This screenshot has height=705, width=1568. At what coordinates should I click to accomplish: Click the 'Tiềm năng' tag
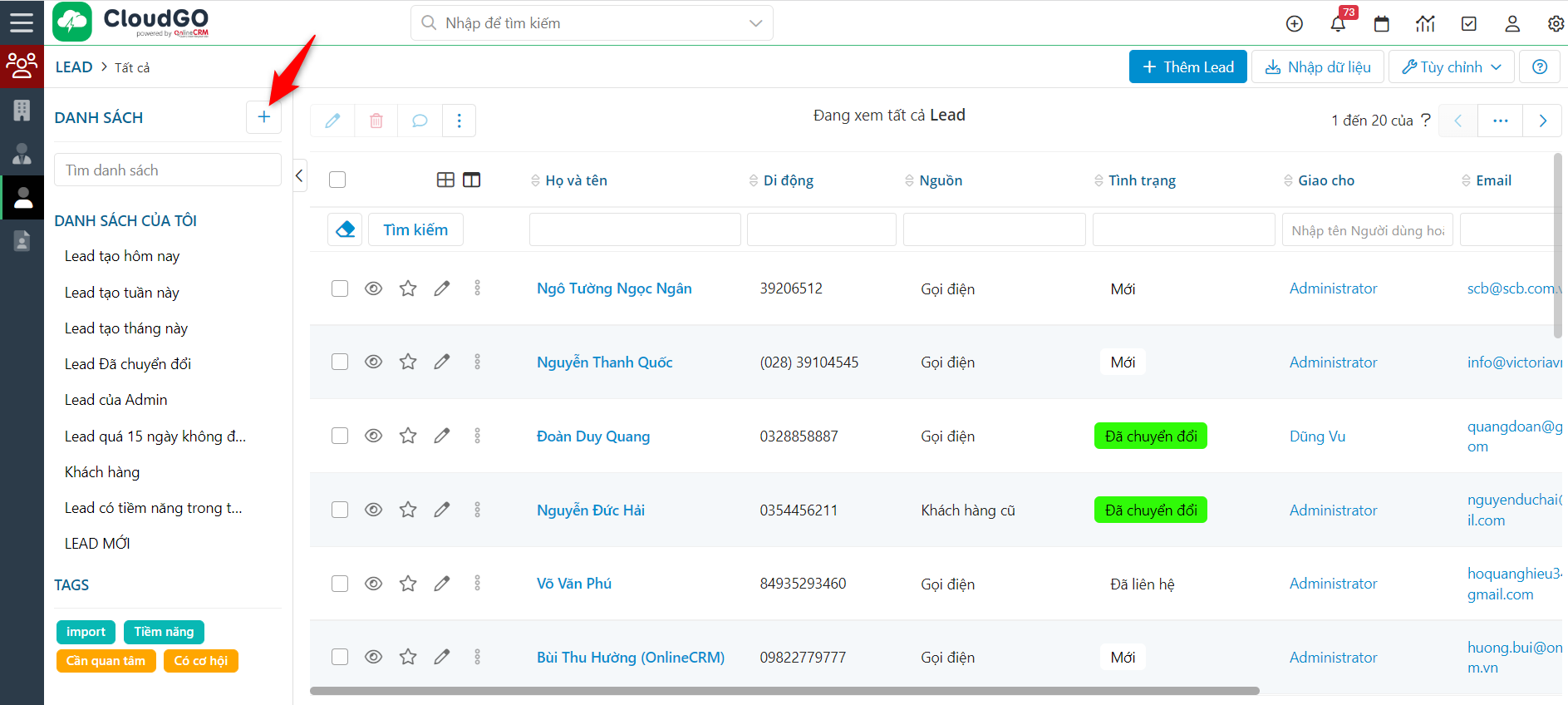point(164,632)
